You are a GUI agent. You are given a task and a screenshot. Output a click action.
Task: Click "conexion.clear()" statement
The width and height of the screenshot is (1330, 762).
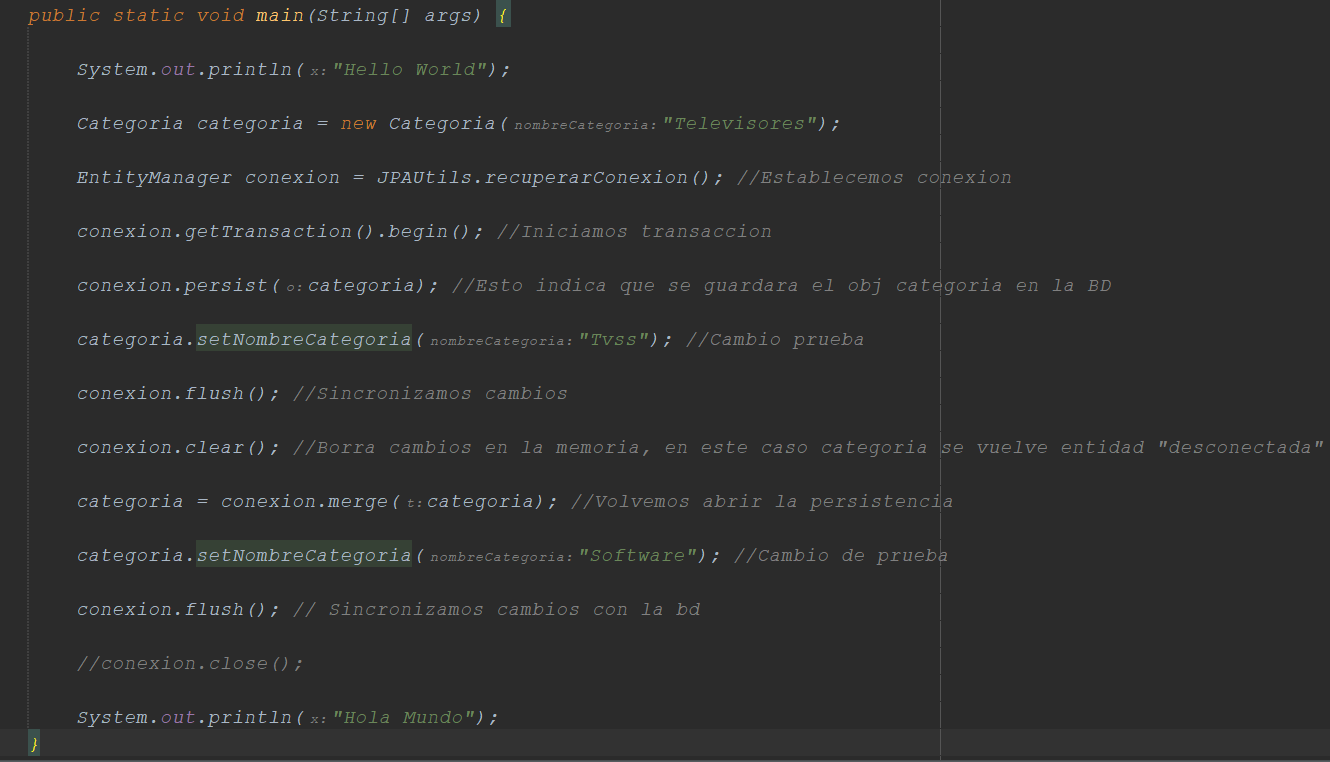point(179,448)
